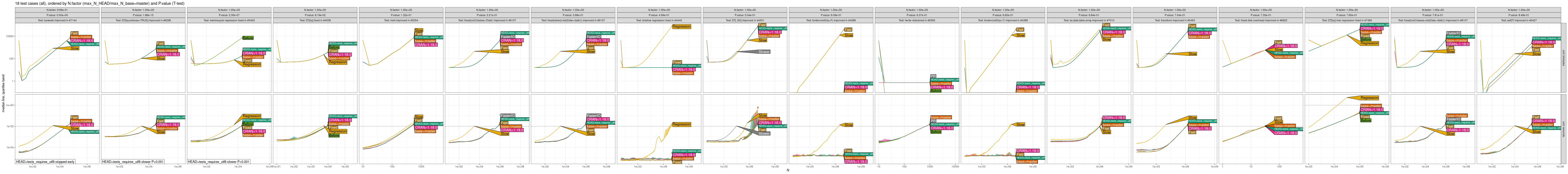Select the 'Test: isoweek improved in #7144' header
1568x174 pixels.
57,20
